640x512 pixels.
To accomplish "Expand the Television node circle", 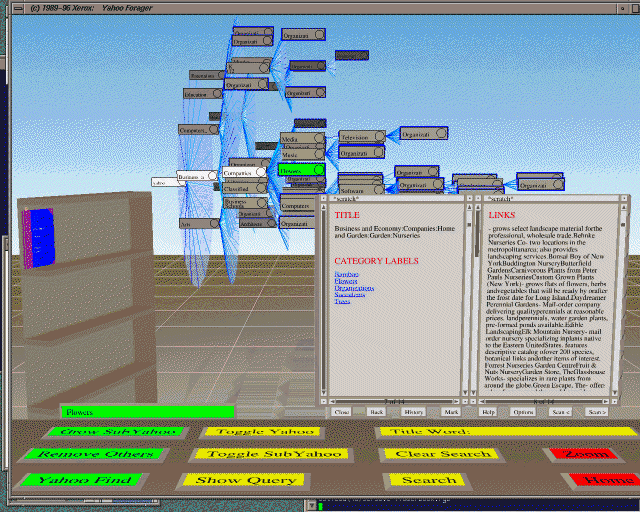I will coord(379,136).
